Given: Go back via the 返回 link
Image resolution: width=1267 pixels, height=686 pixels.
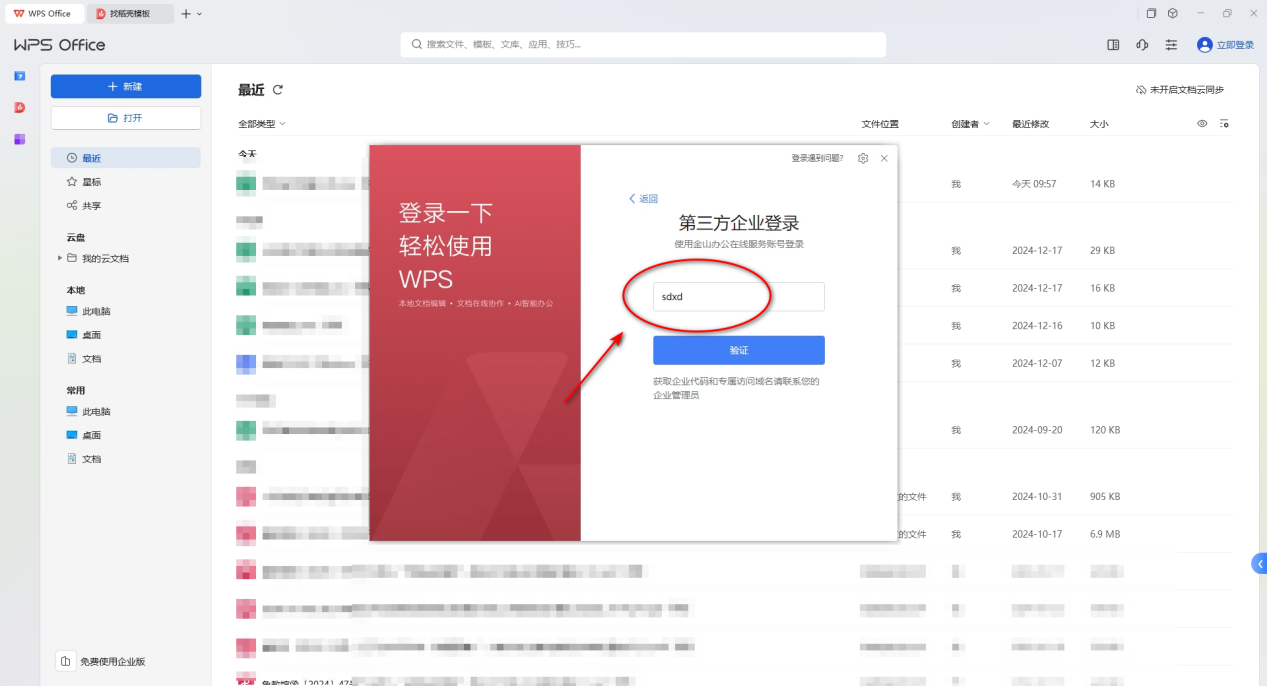Looking at the screenshot, I should coord(643,199).
